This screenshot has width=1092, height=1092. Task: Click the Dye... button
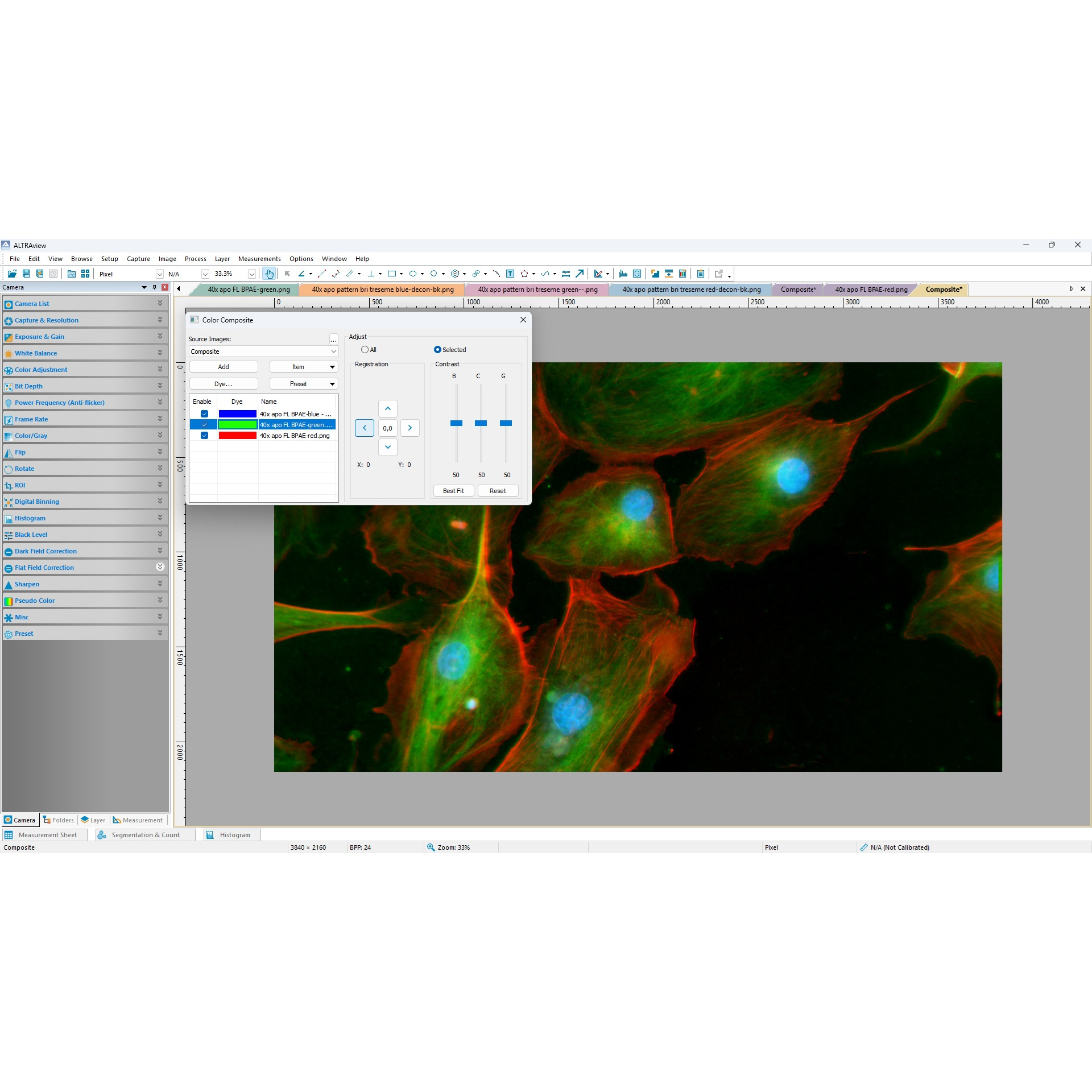(x=223, y=383)
